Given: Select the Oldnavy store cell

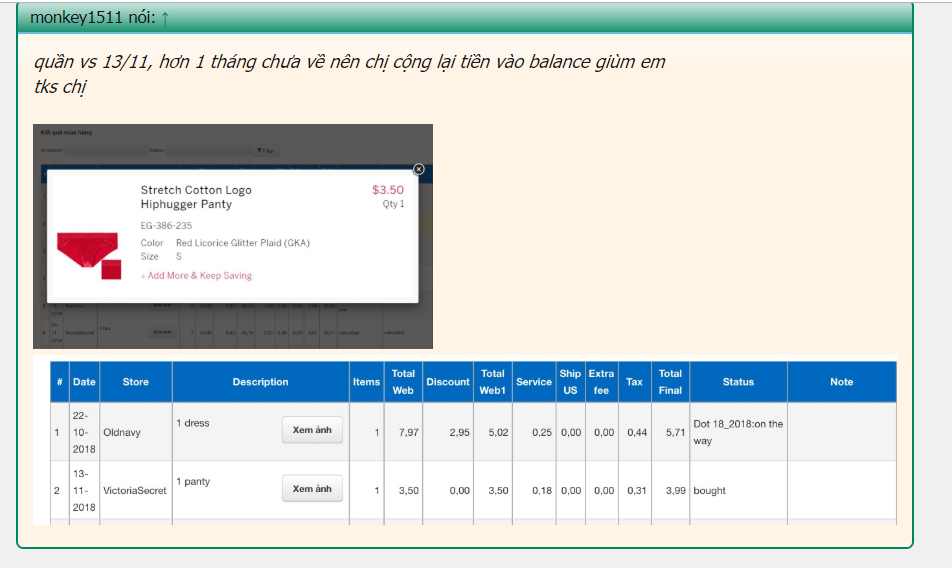Looking at the screenshot, I should click(x=121, y=432).
